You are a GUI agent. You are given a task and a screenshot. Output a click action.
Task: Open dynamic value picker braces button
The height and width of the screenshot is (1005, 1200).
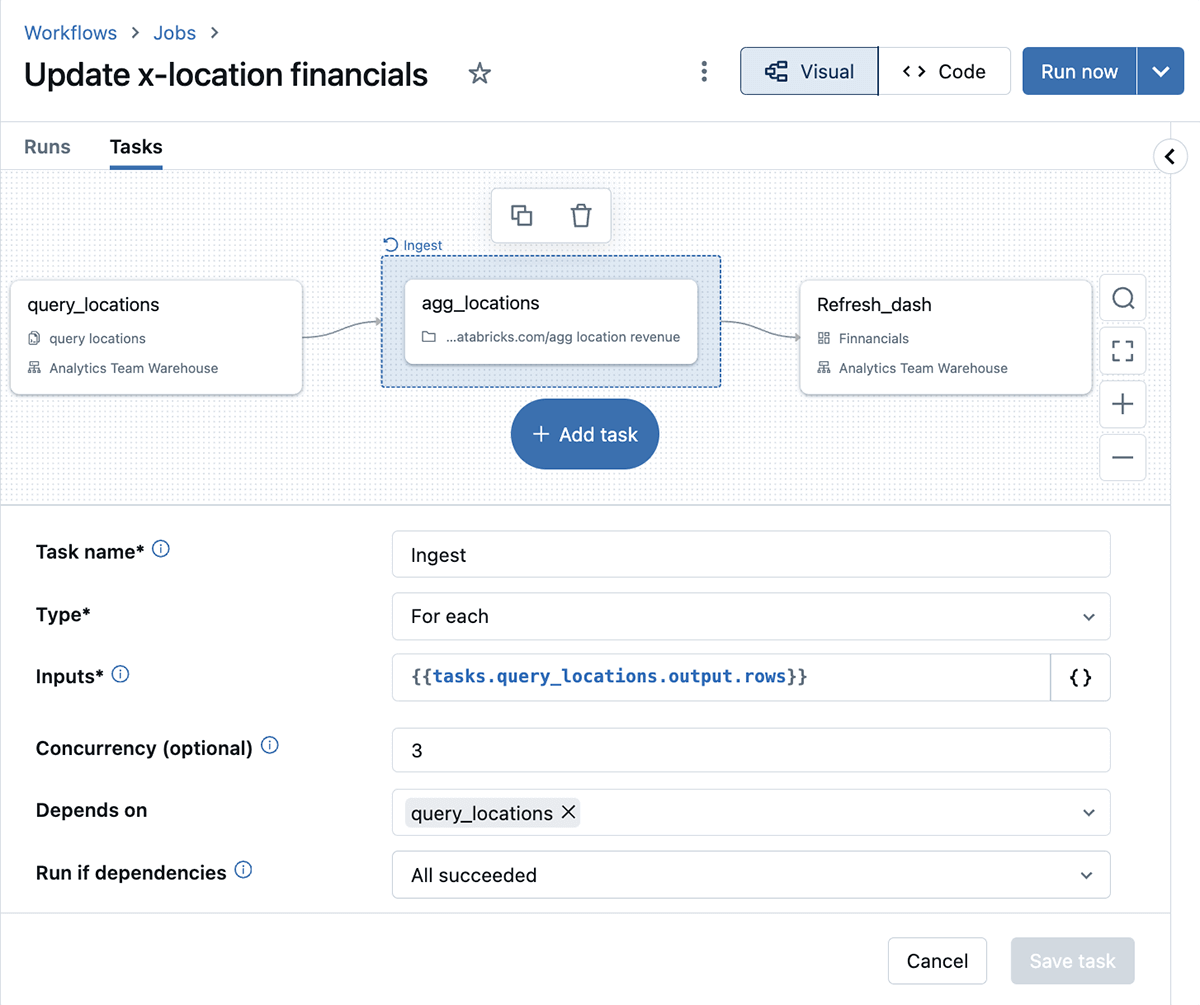pyautogui.click(x=1080, y=677)
